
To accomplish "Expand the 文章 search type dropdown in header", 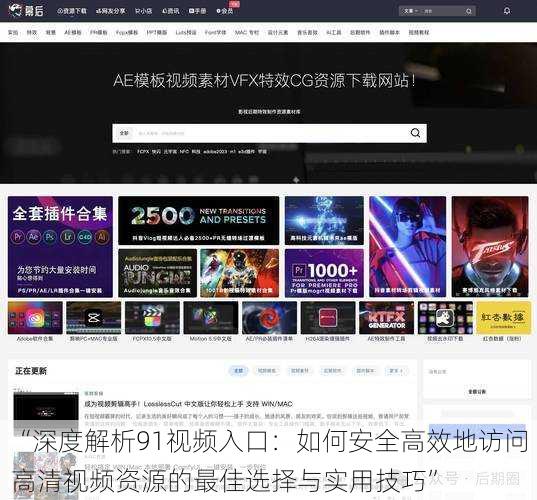I will click(411, 11).
